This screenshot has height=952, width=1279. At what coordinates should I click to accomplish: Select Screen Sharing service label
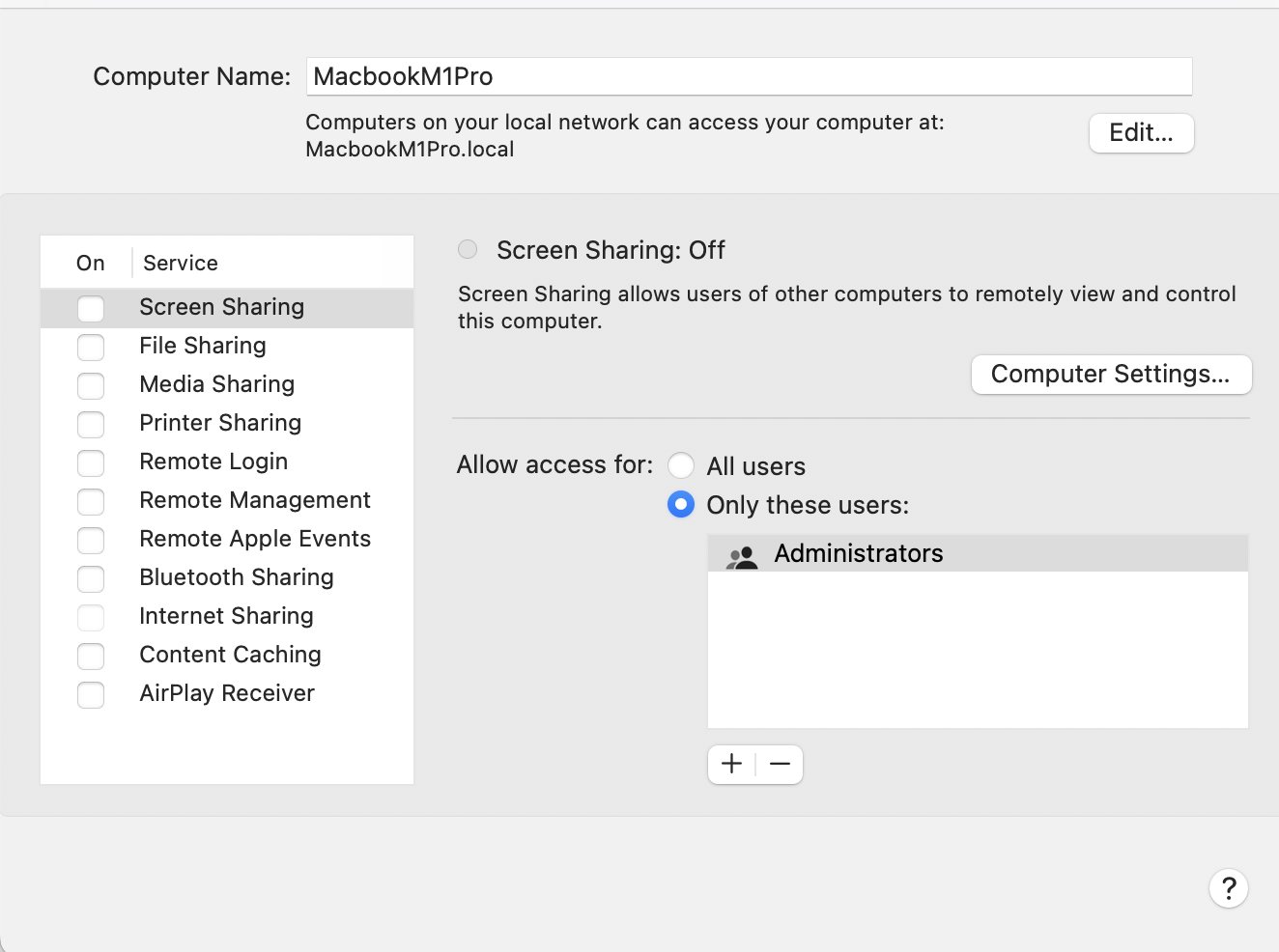[x=221, y=307]
